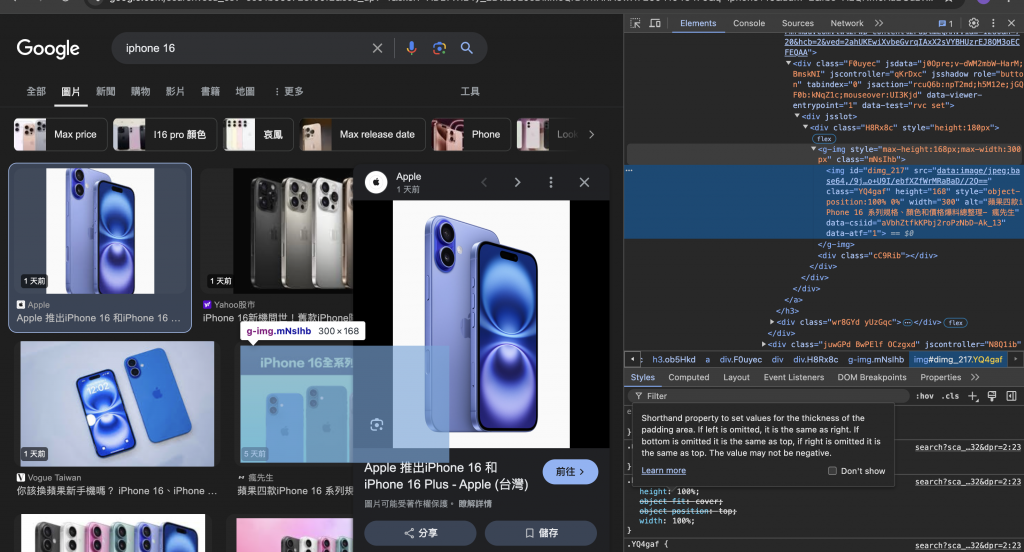The height and width of the screenshot is (552, 1024).
Task: Switch to the Console panel
Action: pos(749,23)
